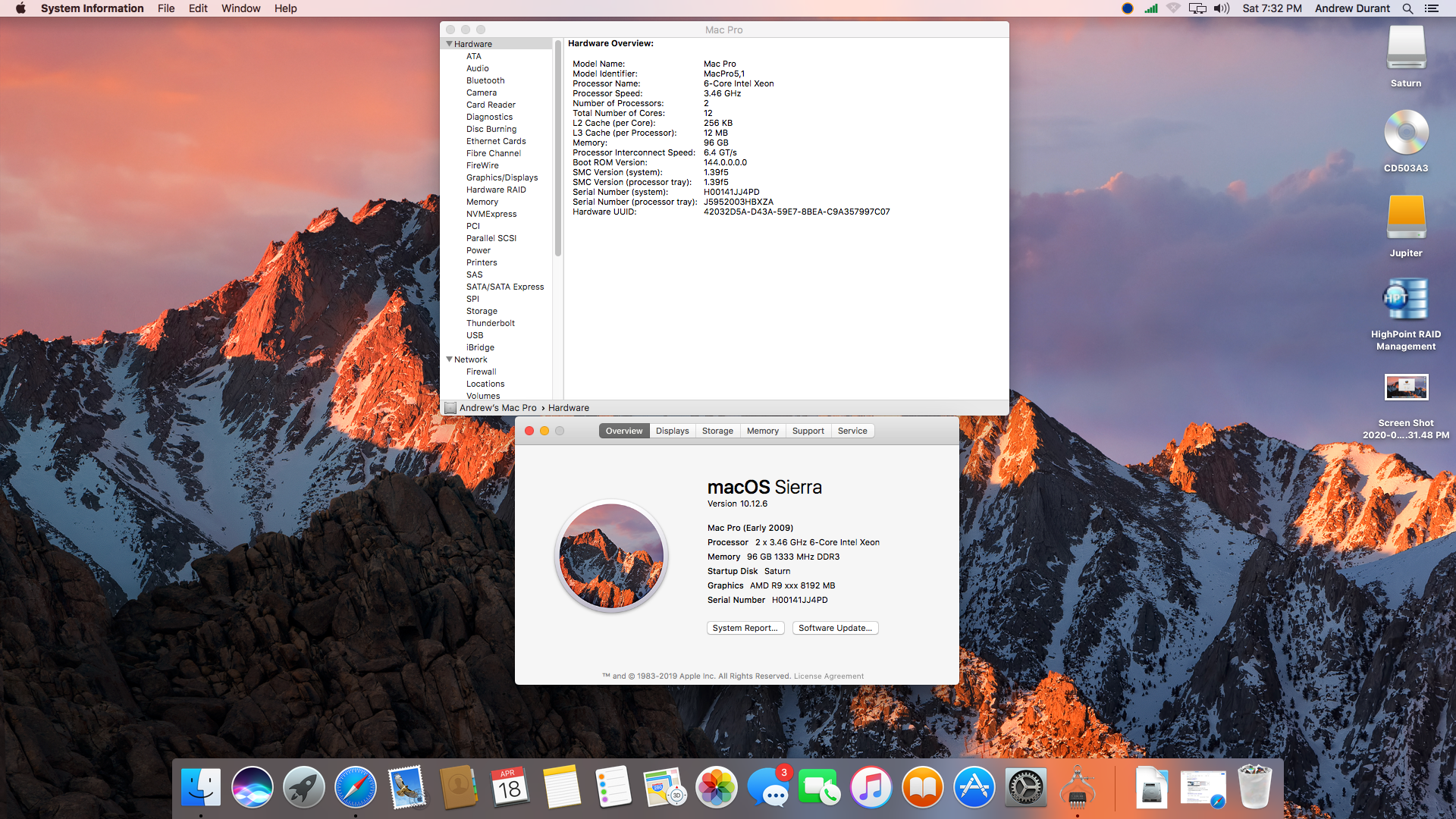Select Storage in hardware sidebar list

pyautogui.click(x=482, y=311)
